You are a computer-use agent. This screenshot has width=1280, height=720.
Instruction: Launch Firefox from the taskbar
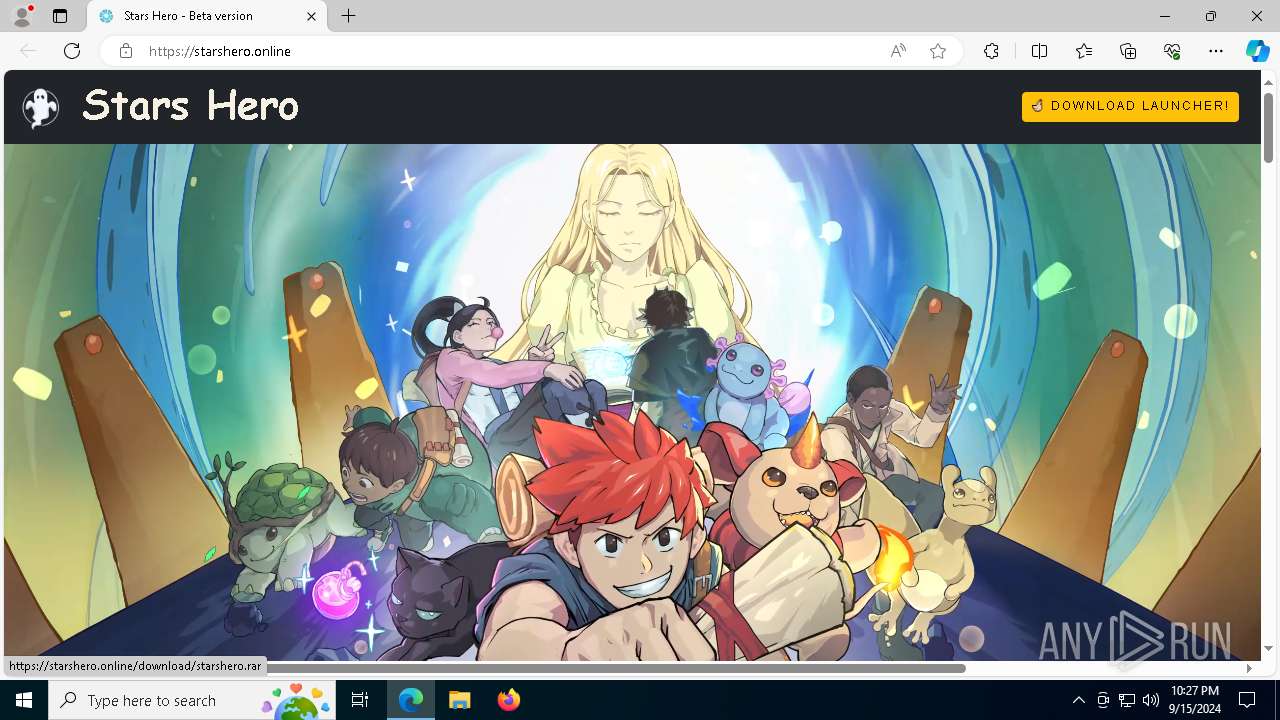tap(508, 700)
